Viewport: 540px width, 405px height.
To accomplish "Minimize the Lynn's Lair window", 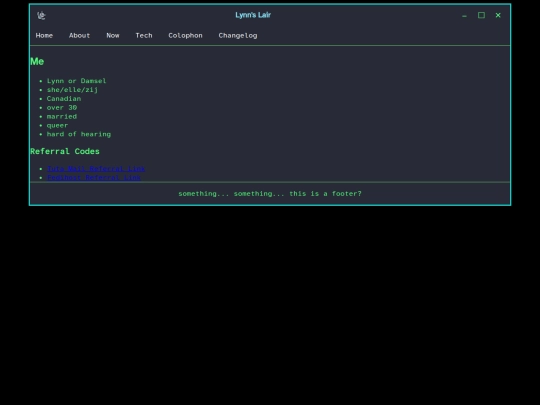I will tap(464, 15).
